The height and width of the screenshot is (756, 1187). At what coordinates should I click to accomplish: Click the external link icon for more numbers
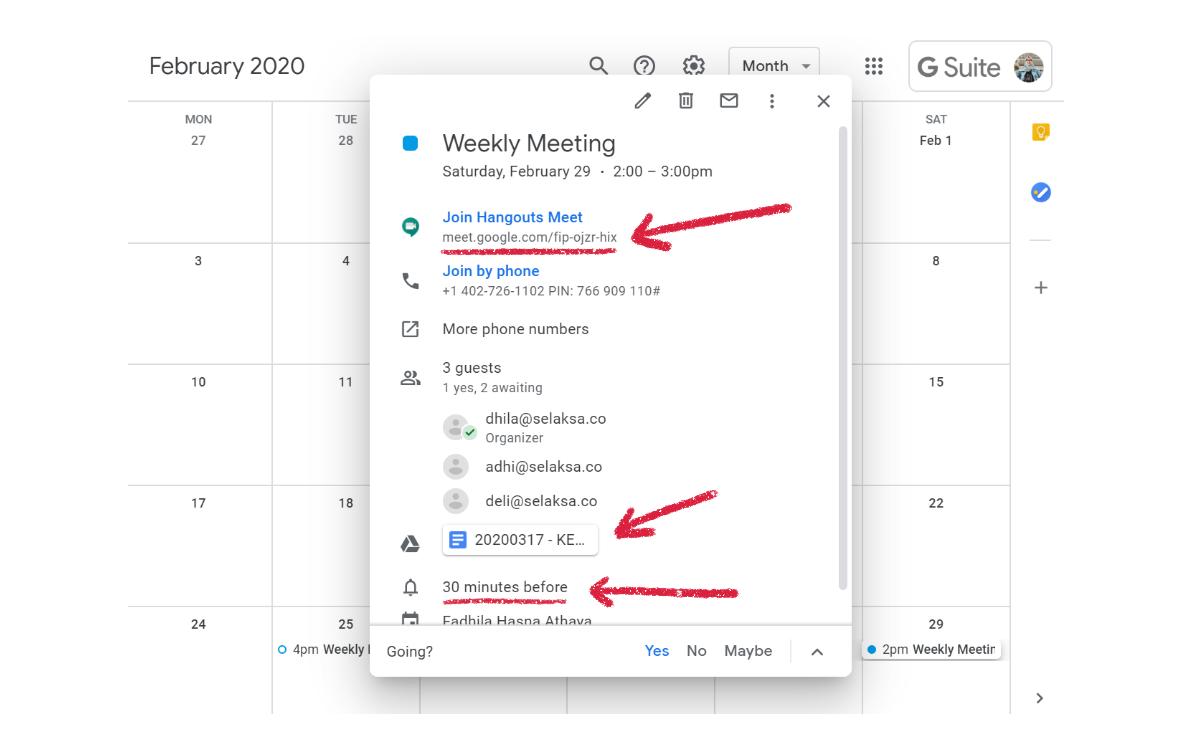[410, 329]
